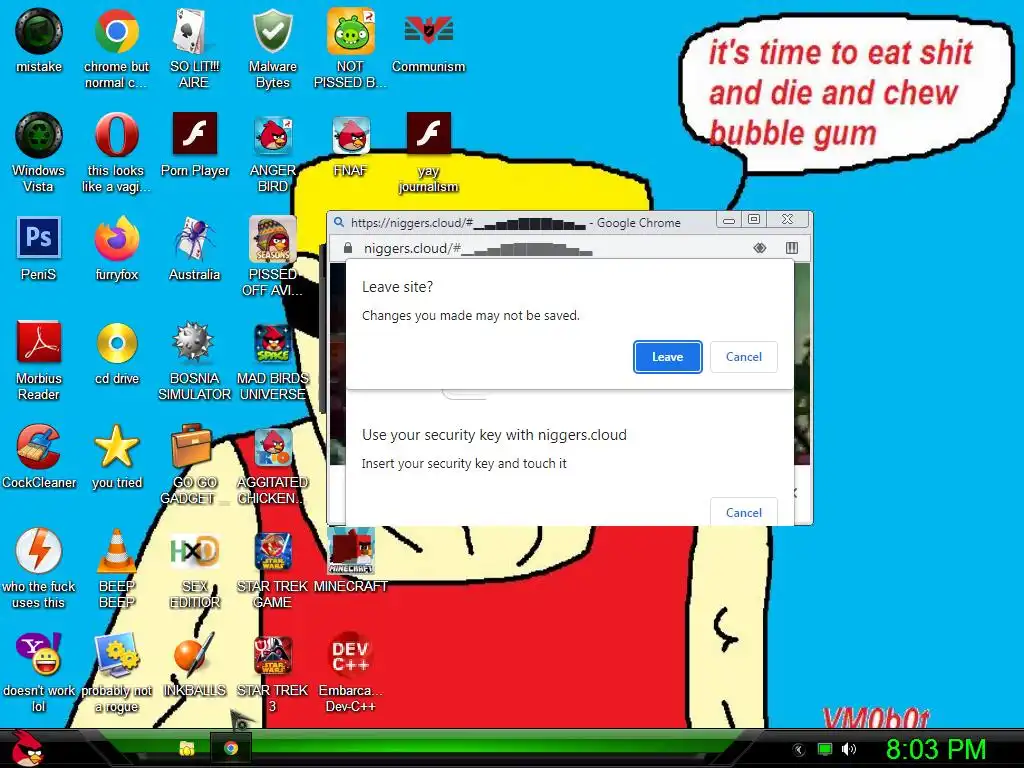Open the 'STAR TREK 3' icon
This screenshot has height=768, width=1024.
pos(272,654)
